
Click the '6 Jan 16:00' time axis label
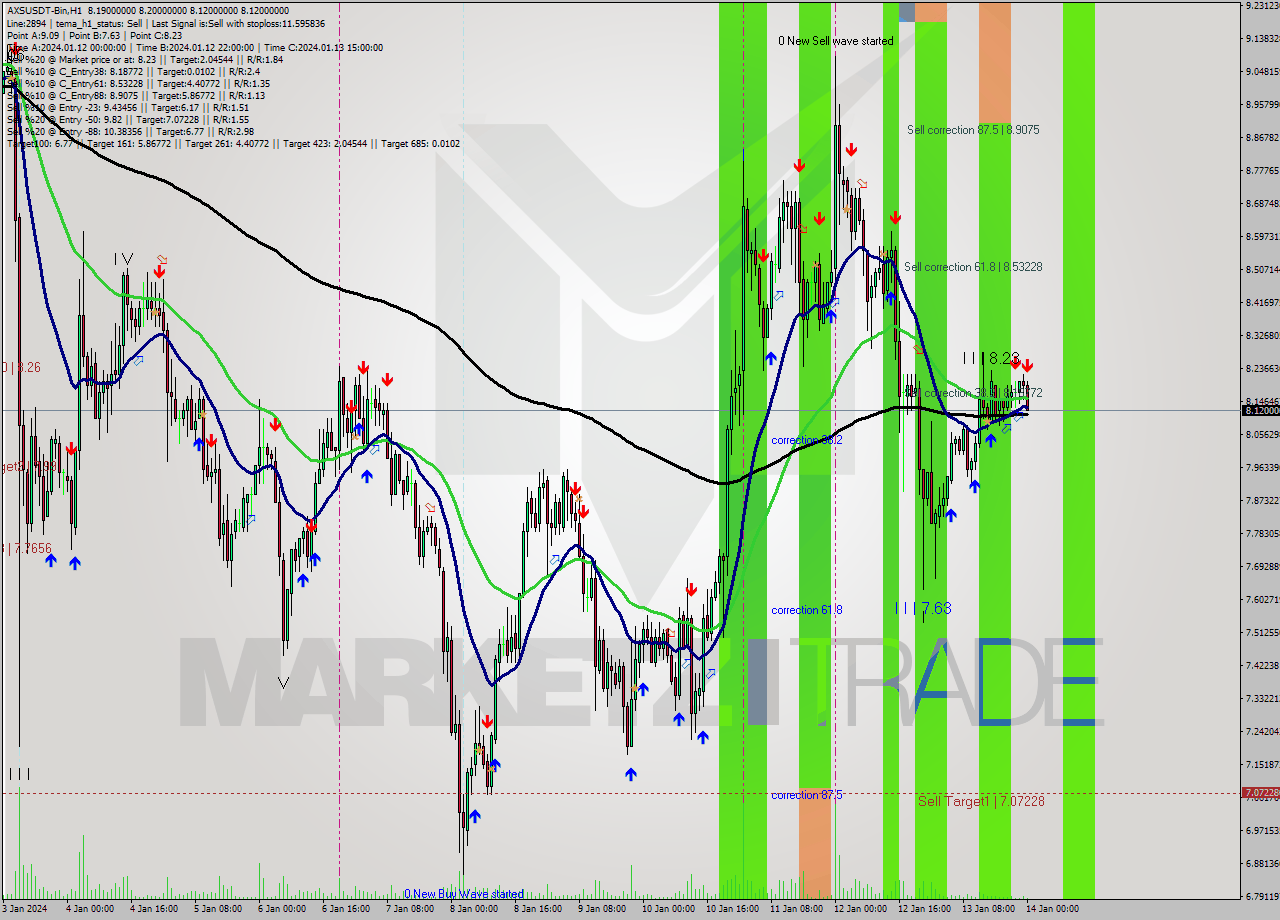click(x=345, y=909)
